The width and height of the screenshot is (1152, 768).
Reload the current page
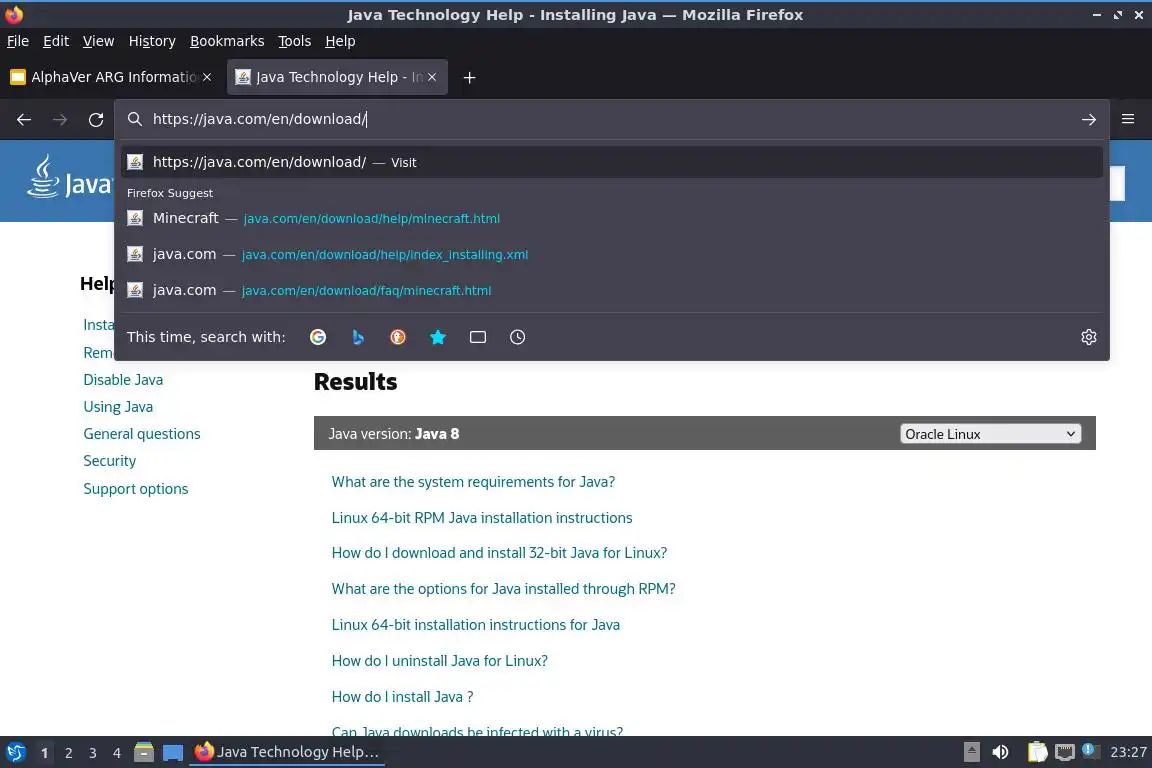pyautogui.click(x=96, y=119)
